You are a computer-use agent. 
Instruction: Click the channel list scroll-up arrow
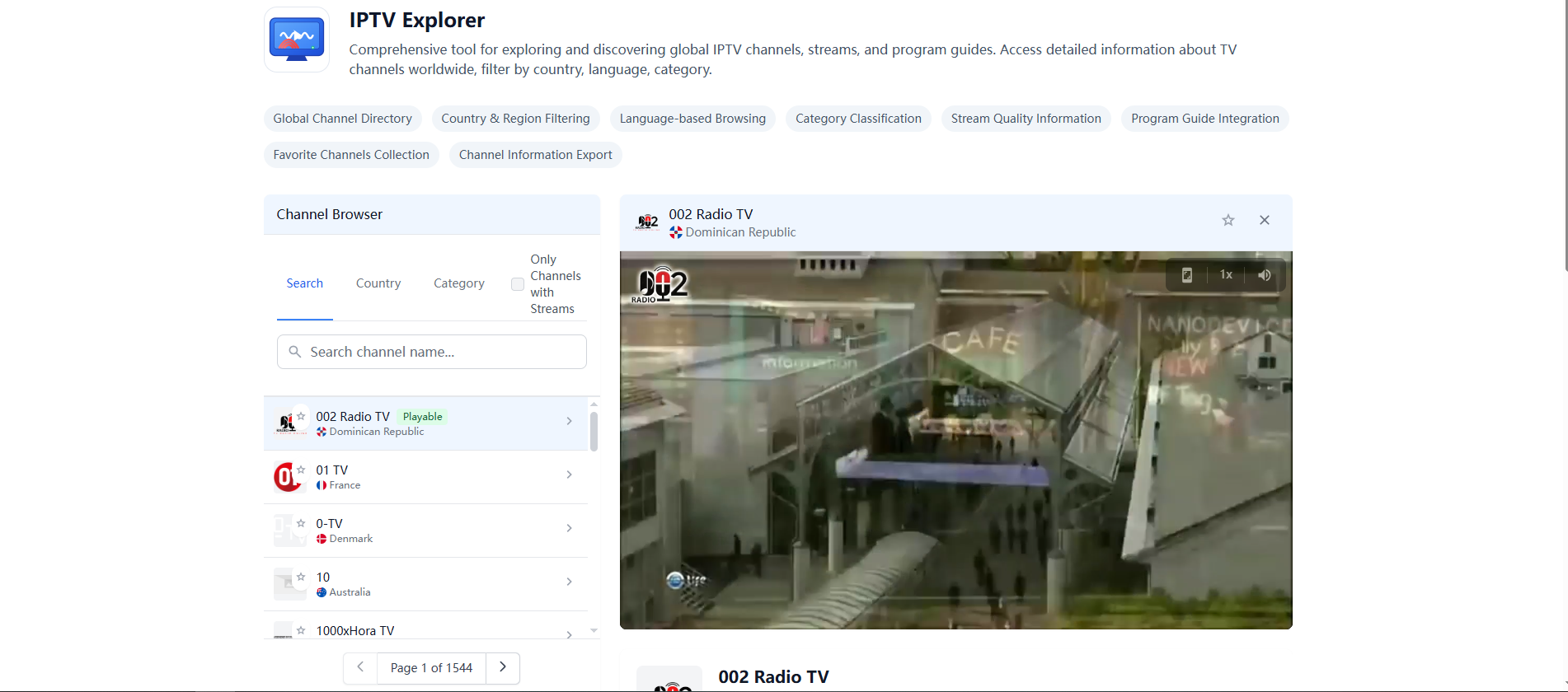594,404
